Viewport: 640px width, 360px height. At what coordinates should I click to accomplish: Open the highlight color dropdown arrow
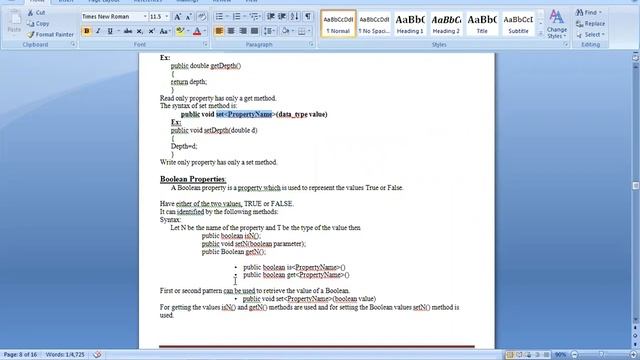pos(188,31)
